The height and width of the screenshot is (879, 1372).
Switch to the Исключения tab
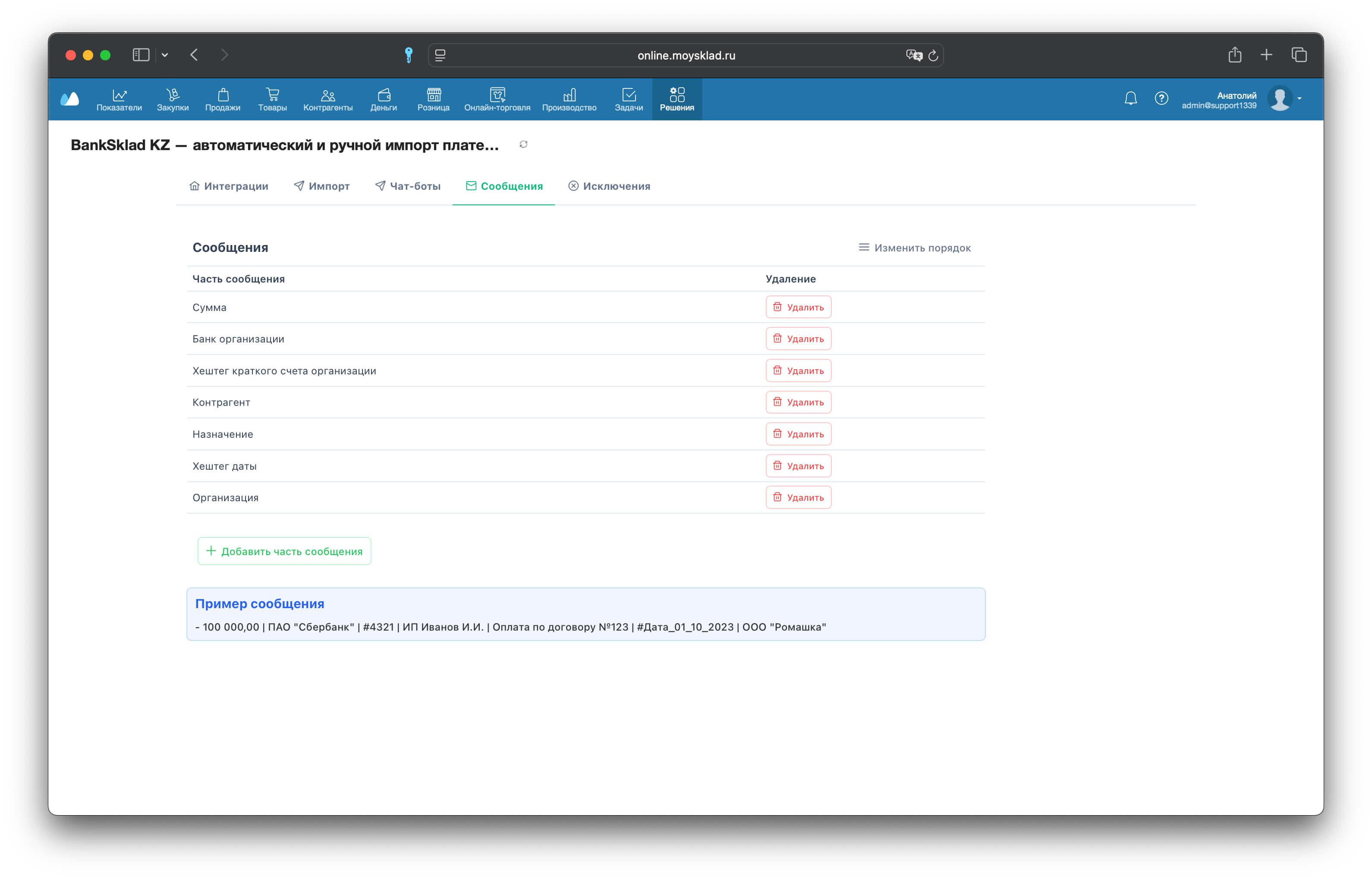click(609, 186)
